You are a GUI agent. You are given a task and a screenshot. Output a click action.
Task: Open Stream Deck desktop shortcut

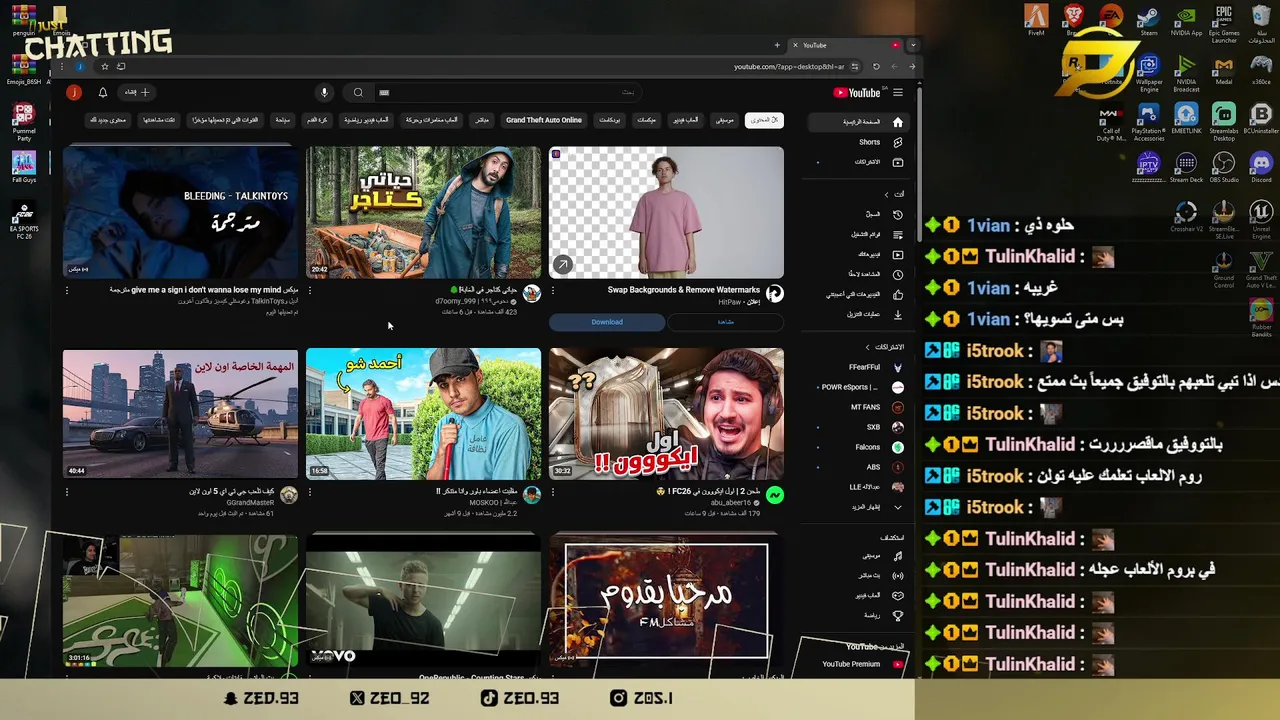[1186, 167]
